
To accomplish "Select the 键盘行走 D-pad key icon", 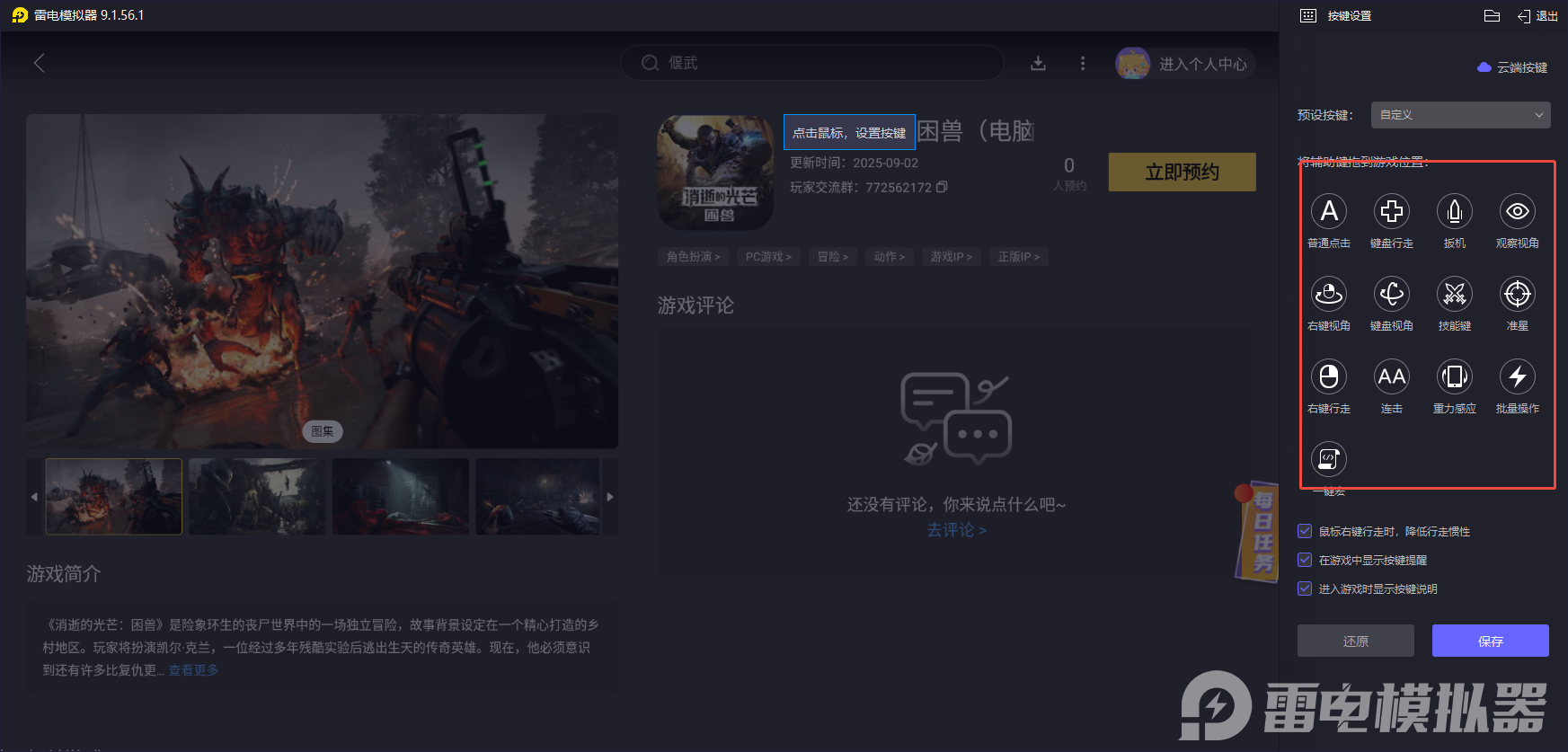I will point(1392,212).
